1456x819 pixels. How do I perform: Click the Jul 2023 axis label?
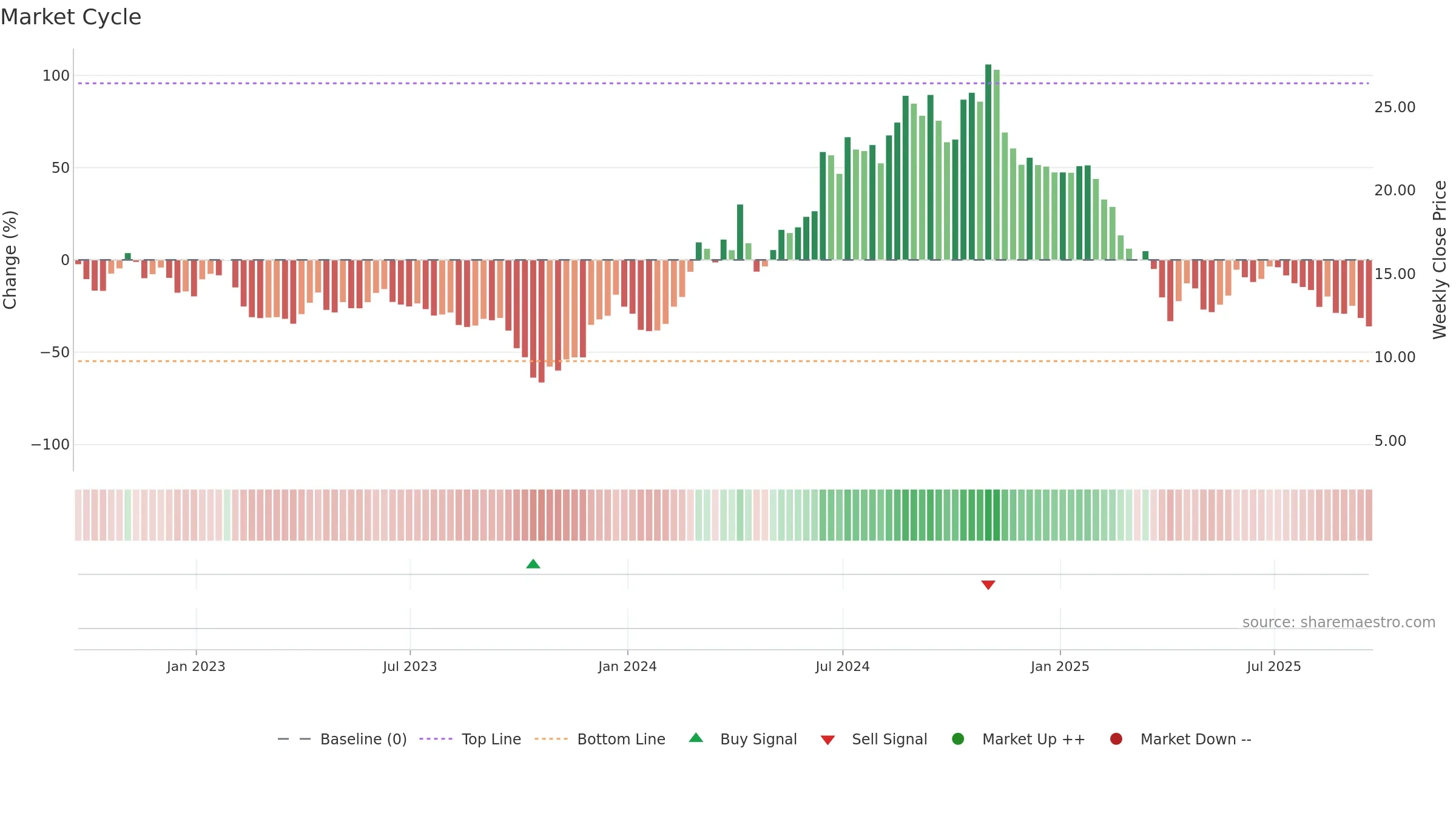pyautogui.click(x=410, y=667)
